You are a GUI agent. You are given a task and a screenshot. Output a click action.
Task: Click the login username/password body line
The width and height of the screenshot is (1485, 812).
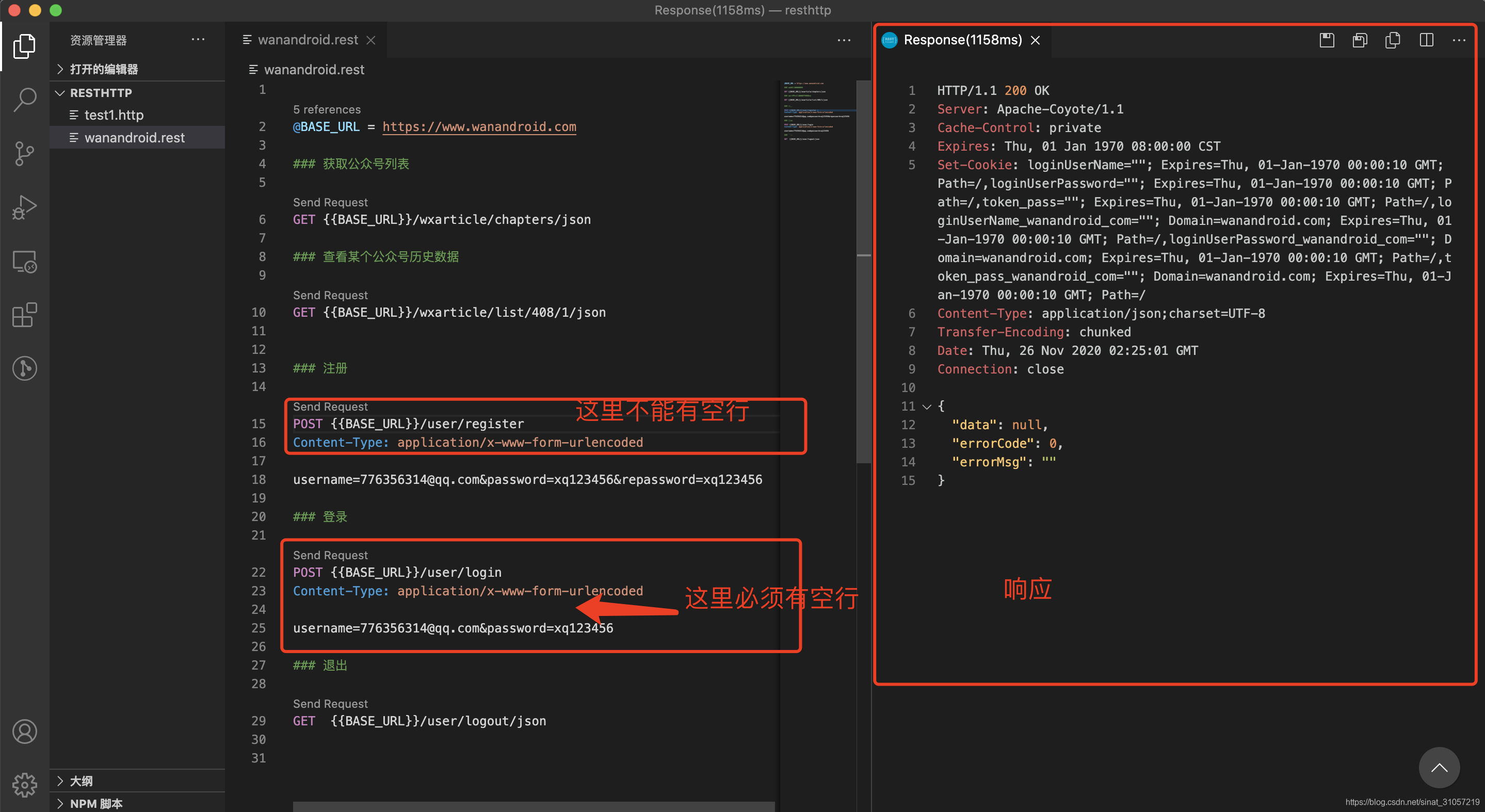(x=453, y=628)
